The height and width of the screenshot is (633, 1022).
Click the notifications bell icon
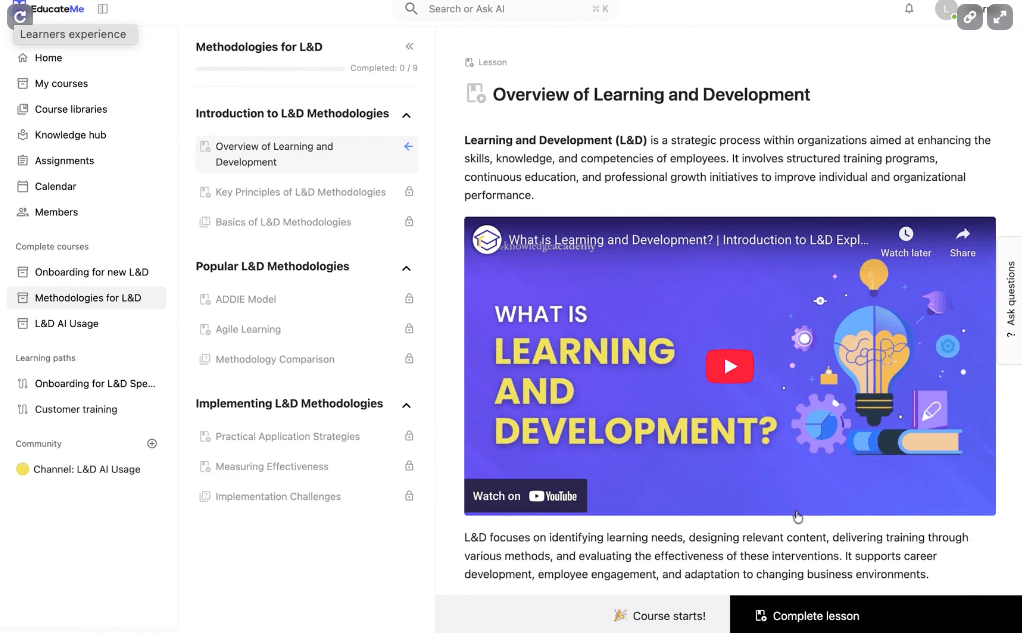(x=909, y=9)
